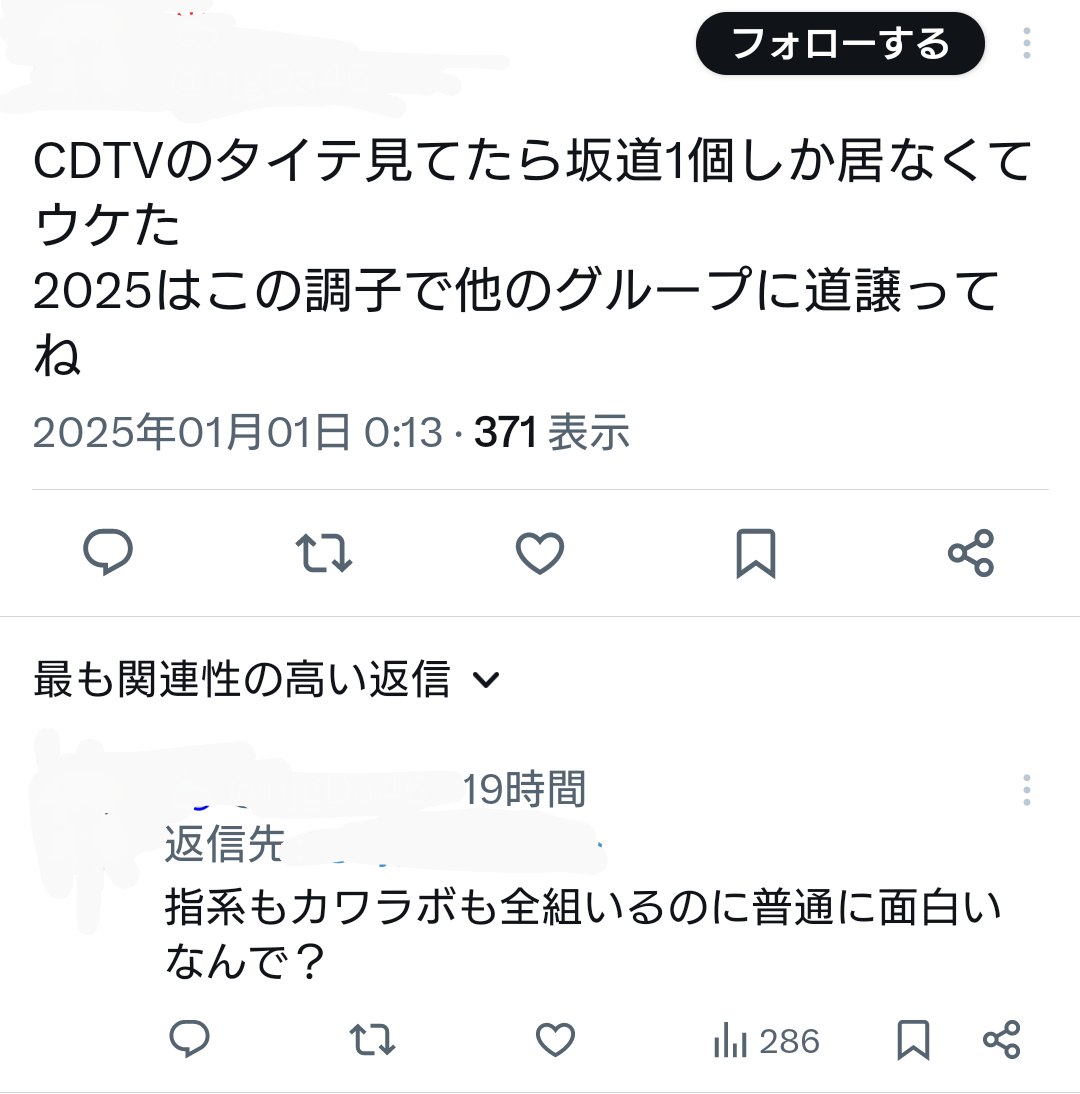This screenshot has width=1080, height=1094.
Task: Click the chevron next to 最も関連性の高い返信
Action: click(486, 680)
